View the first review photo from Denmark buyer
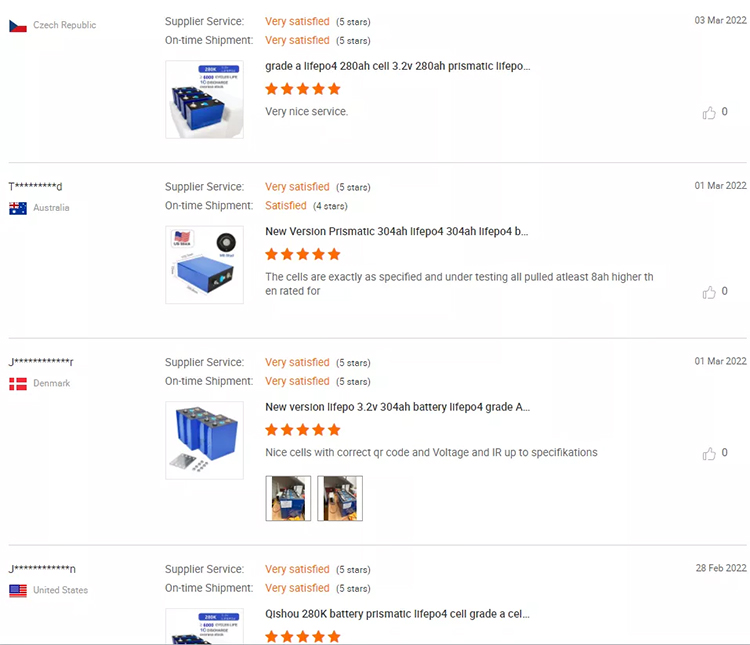This screenshot has width=750, height=645. [x=288, y=498]
